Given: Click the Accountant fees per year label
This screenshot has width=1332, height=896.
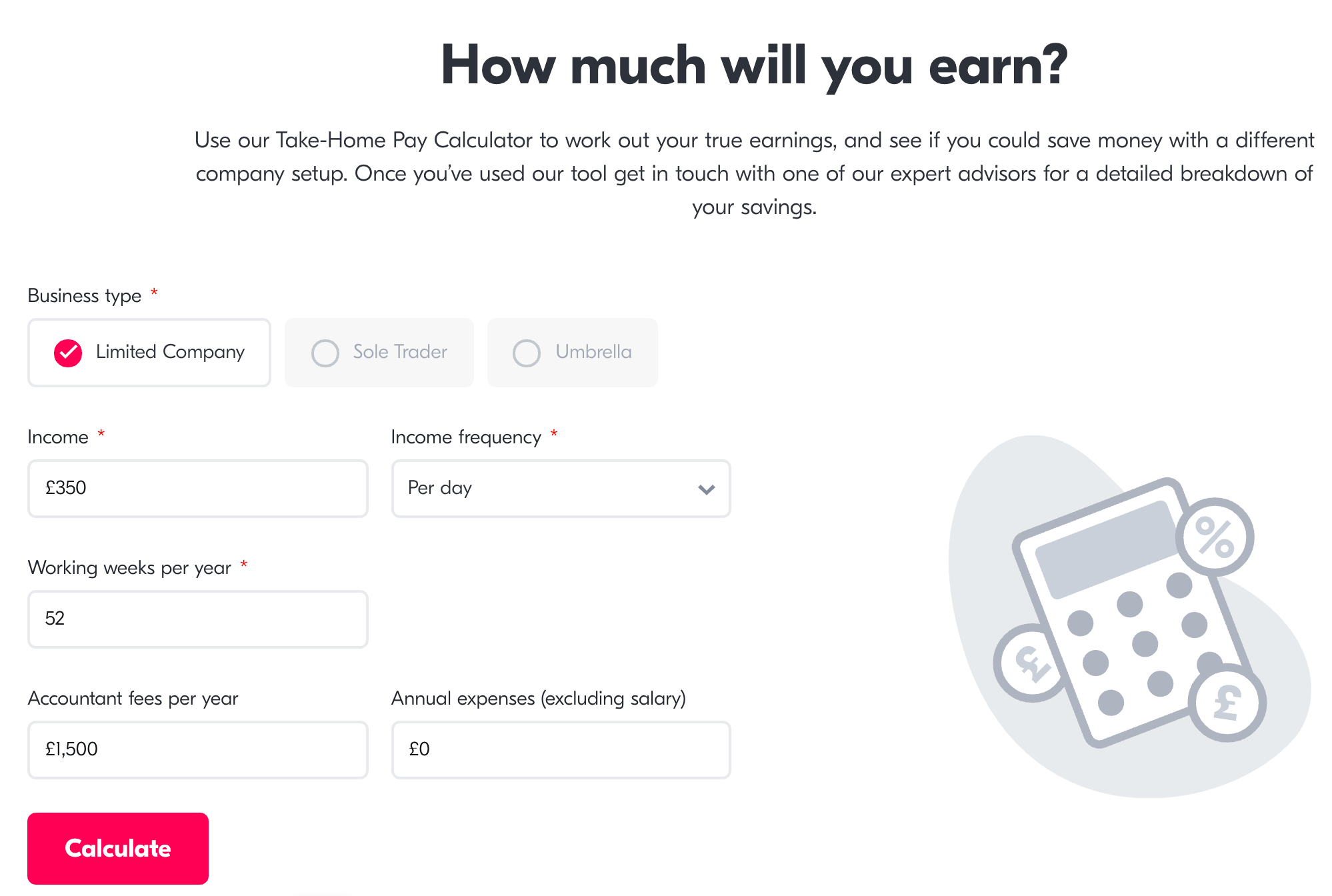Looking at the screenshot, I should coord(133,699).
